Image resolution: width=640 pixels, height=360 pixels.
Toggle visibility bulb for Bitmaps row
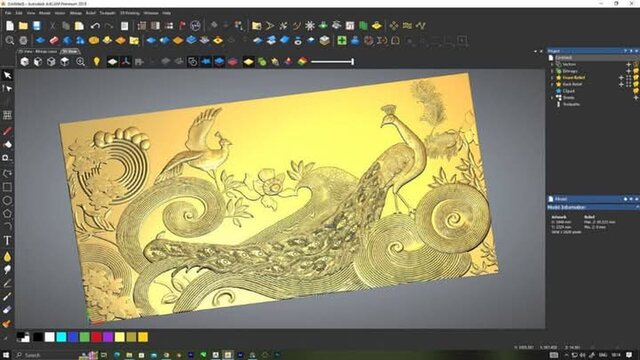point(636,71)
